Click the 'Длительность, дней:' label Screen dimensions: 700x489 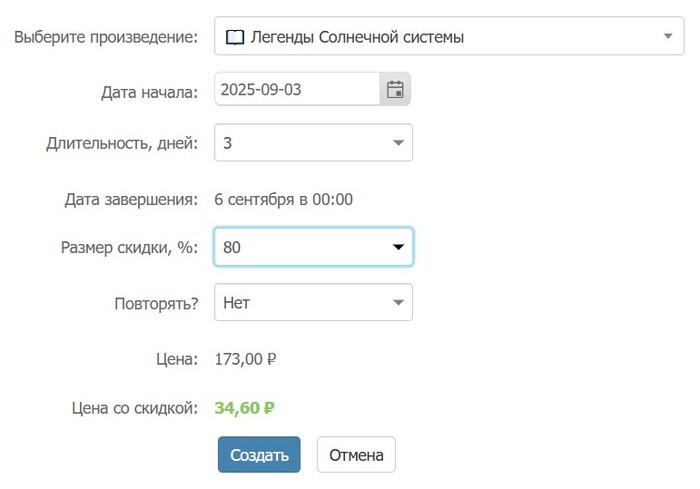pyautogui.click(x=122, y=143)
